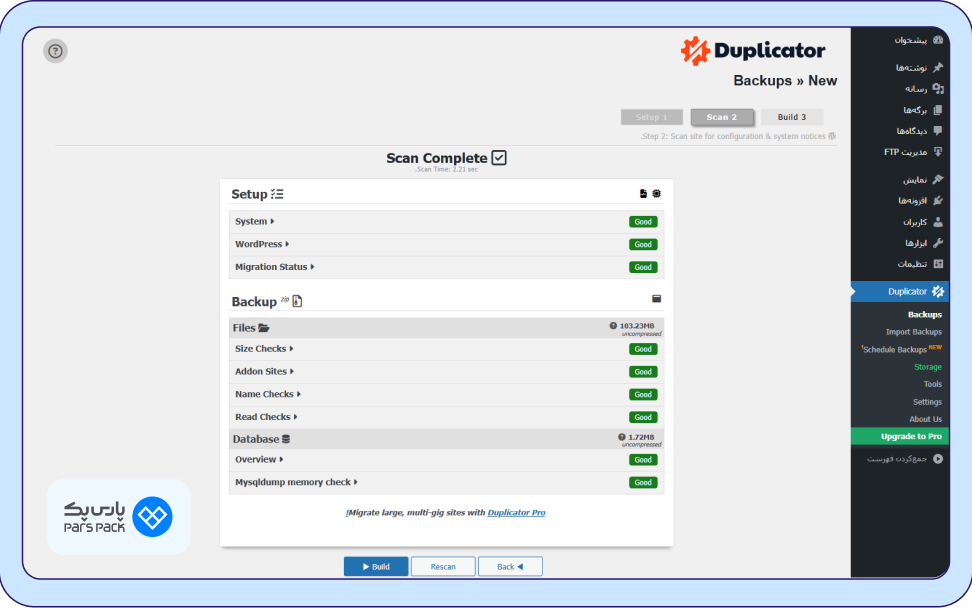Click the Duplicator logo
The width and height of the screenshot is (972, 608).
tap(753, 50)
